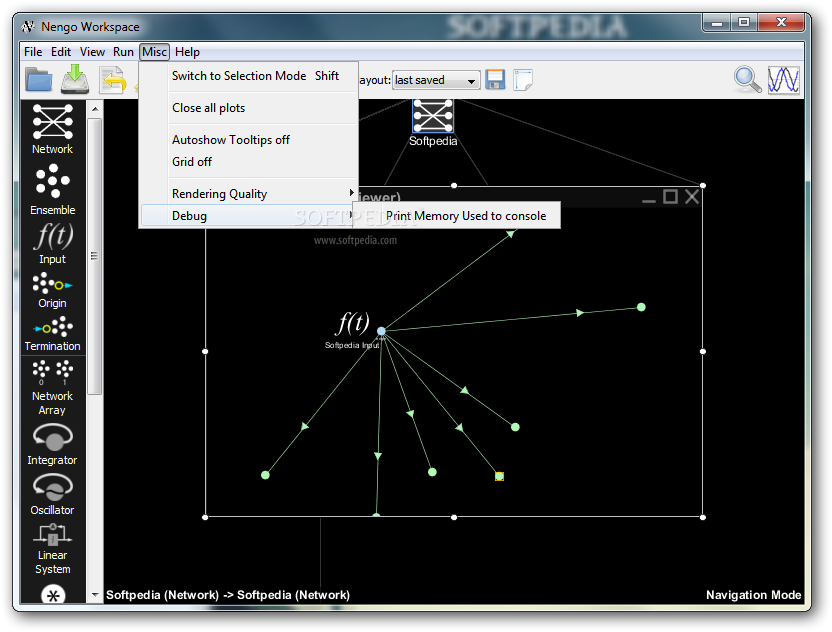Click the blank page icon beside save layout

point(523,80)
